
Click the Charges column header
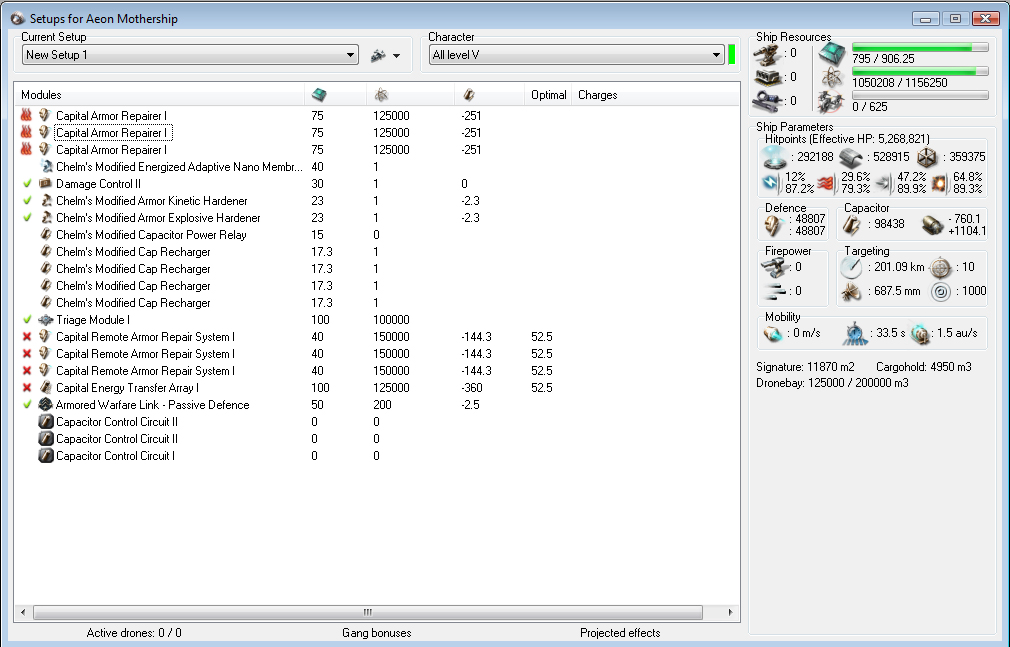pyautogui.click(x=597, y=95)
